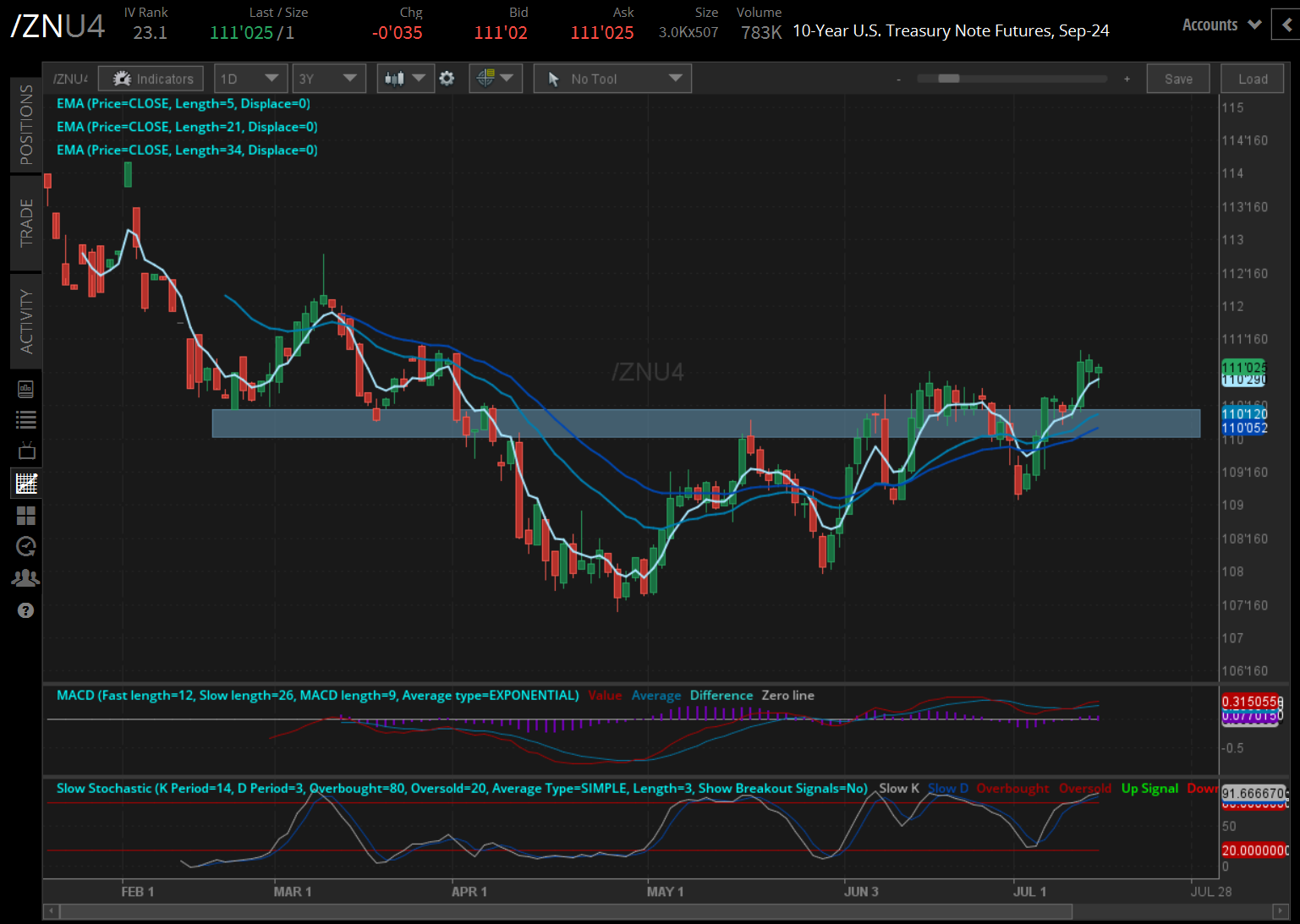Click the Zero line legend label
The image size is (1300, 924).
[x=787, y=695]
